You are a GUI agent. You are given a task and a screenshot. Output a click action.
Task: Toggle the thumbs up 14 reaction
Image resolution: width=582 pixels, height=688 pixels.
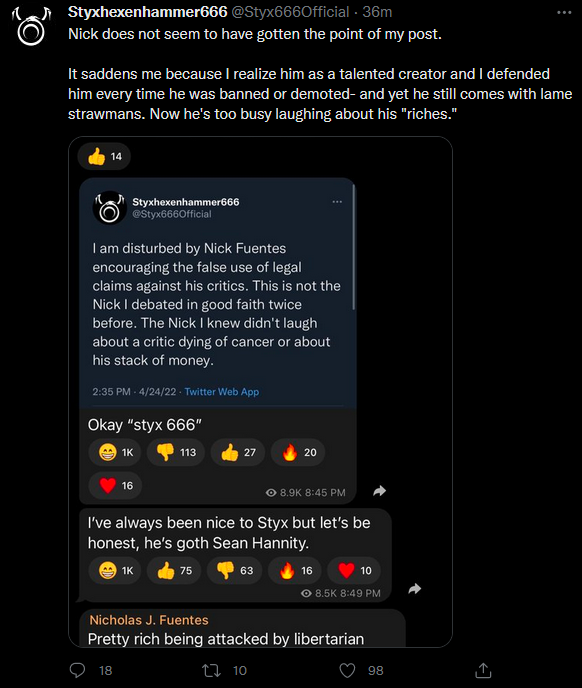(x=104, y=156)
